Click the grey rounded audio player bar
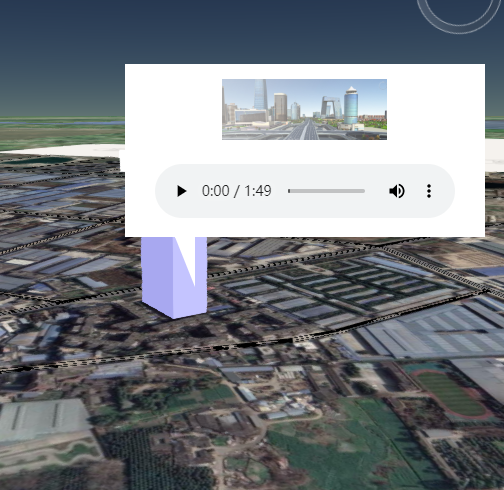 click(x=305, y=191)
